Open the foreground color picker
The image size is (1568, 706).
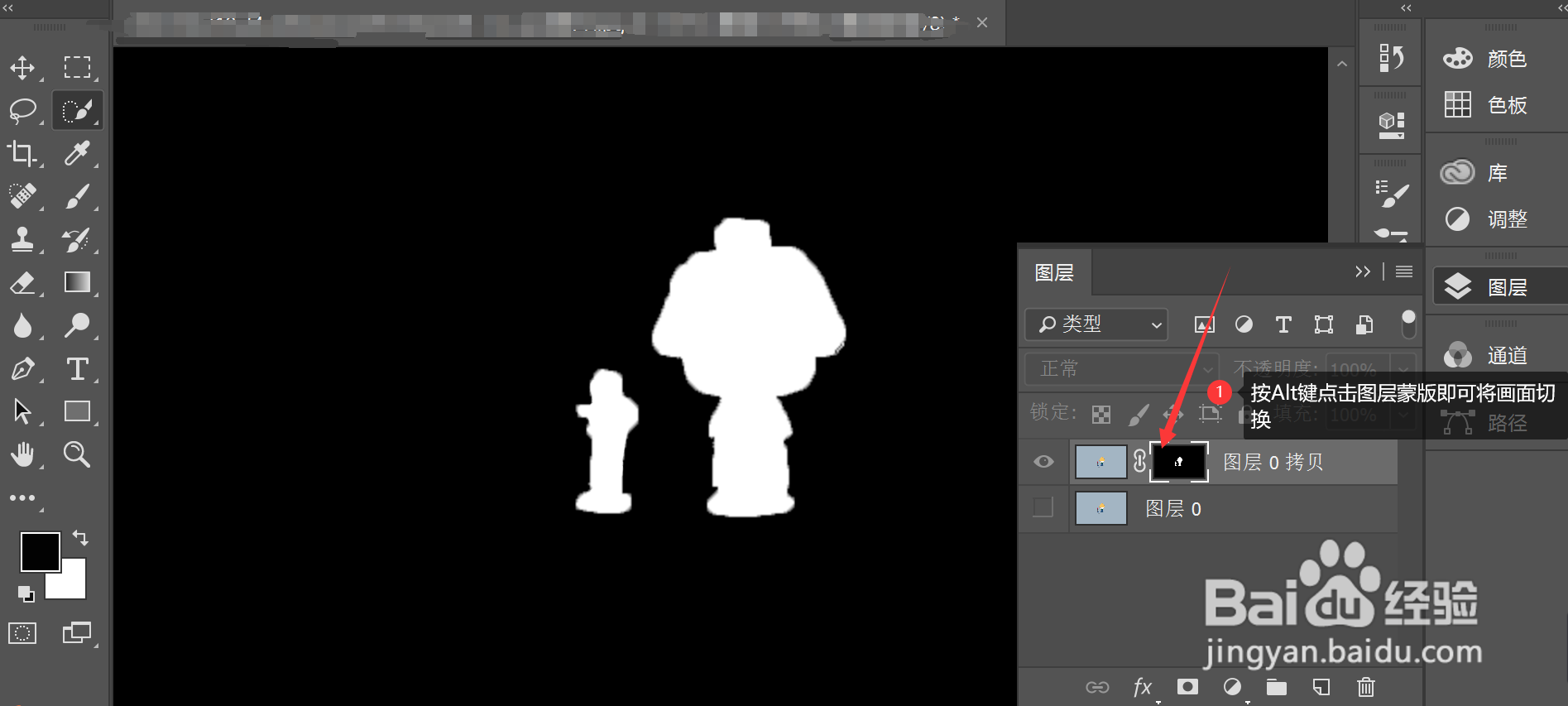click(x=40, y=551)
